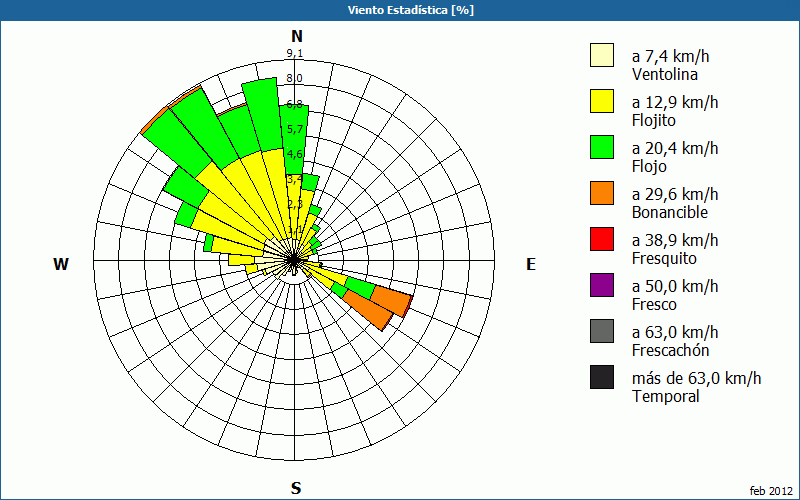
Task: Click the 'a 20,4 km/h' legend text
Action: click(675, 148)
